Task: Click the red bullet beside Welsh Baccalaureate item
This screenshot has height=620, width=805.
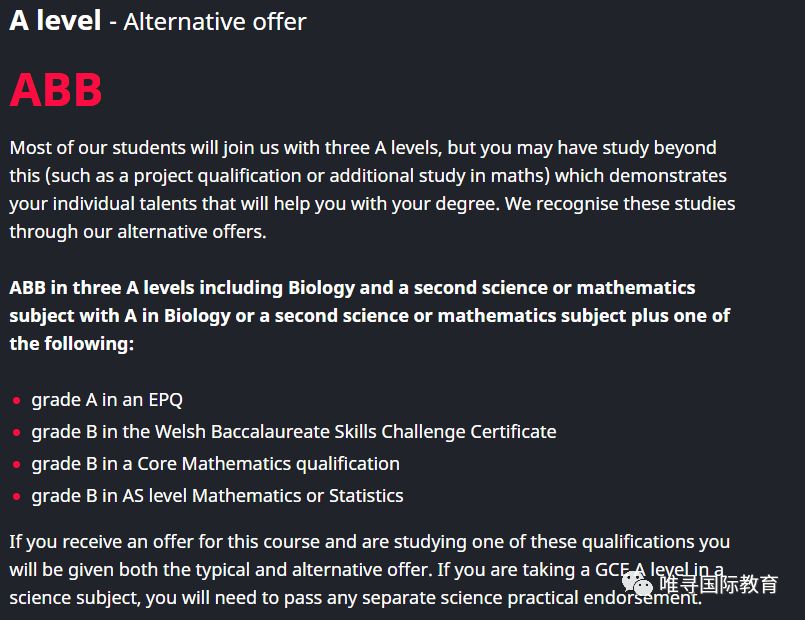Action: click(x=17, y=433)
